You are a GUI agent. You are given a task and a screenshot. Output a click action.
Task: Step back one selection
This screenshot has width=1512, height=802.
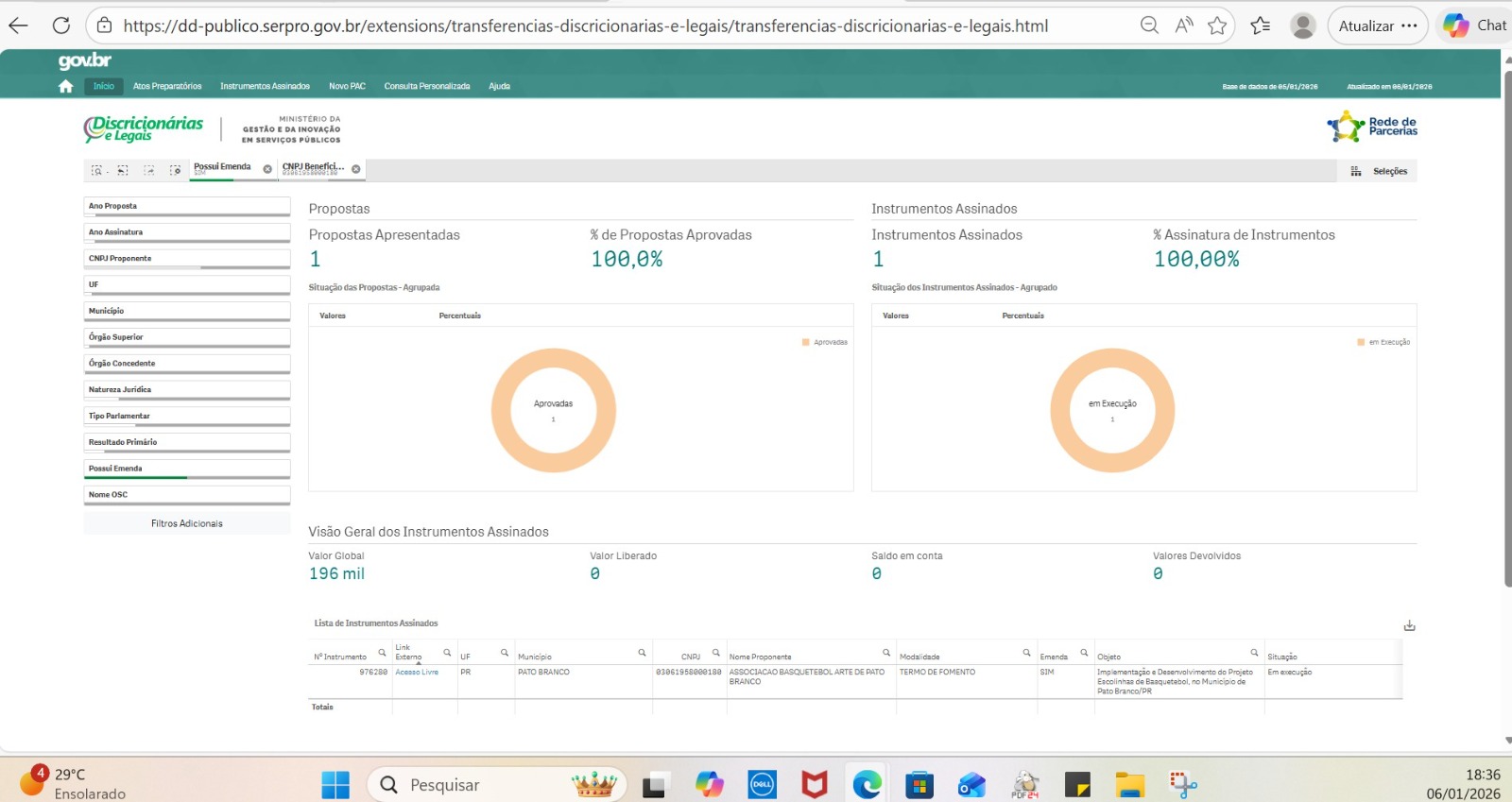point(123,171)
